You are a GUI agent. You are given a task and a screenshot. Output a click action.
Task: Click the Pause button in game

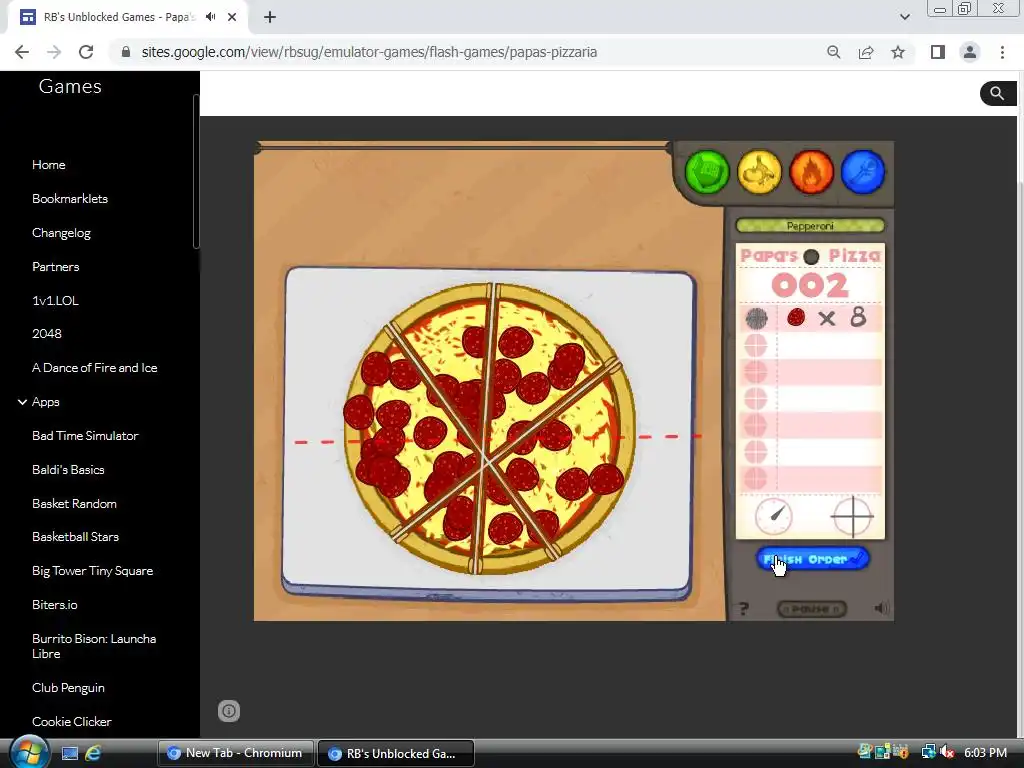coord(812,609)
